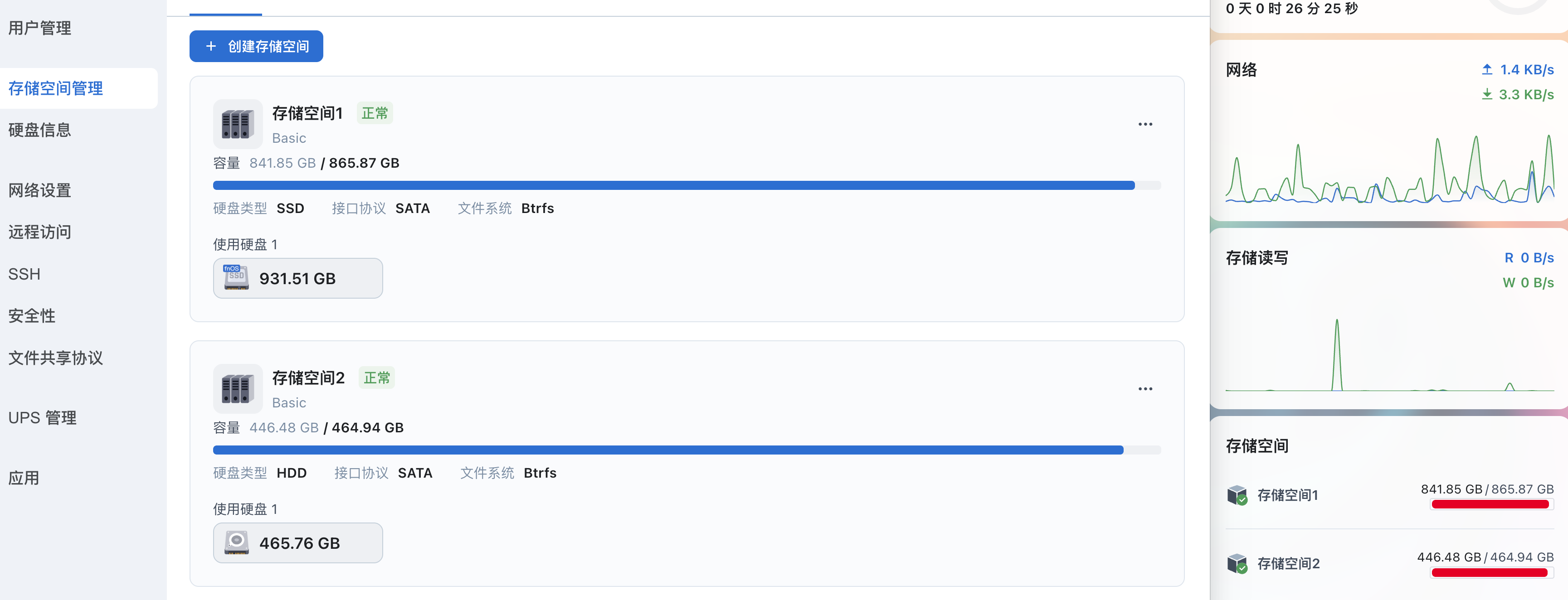
Task: Open the more options menu for 存储空间2
Action: pyautogui.click(x=1145, y=389)
